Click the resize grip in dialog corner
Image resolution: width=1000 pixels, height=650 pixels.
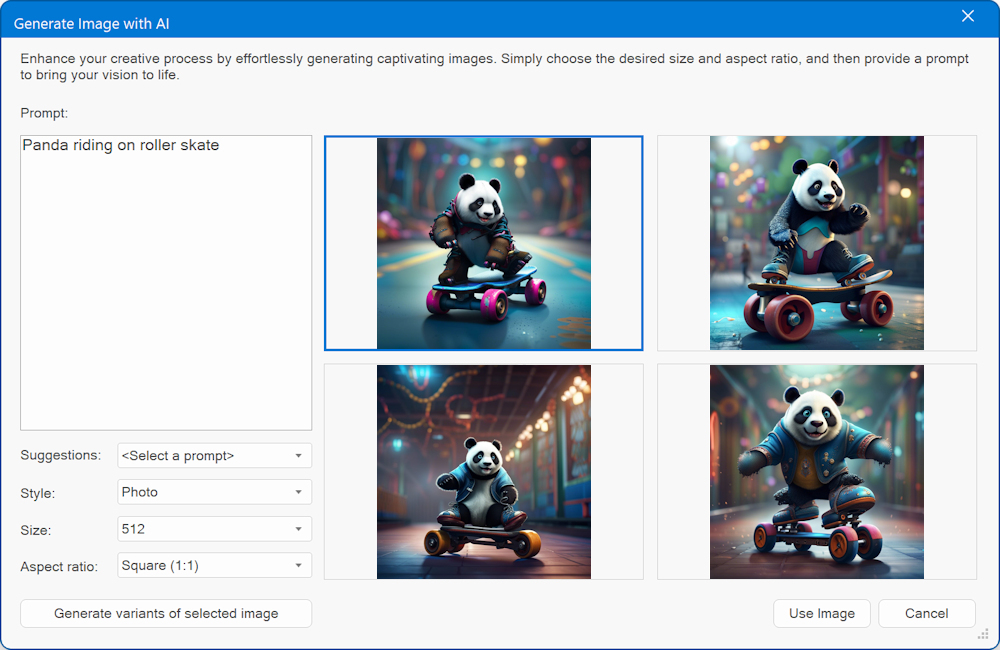click(x=982, y=633)
